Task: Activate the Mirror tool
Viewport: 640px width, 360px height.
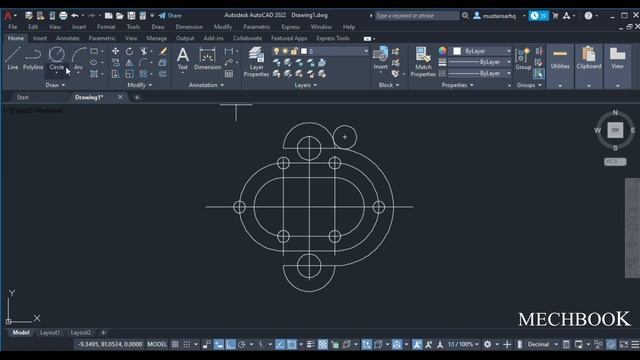Action: tap(129, 62)
